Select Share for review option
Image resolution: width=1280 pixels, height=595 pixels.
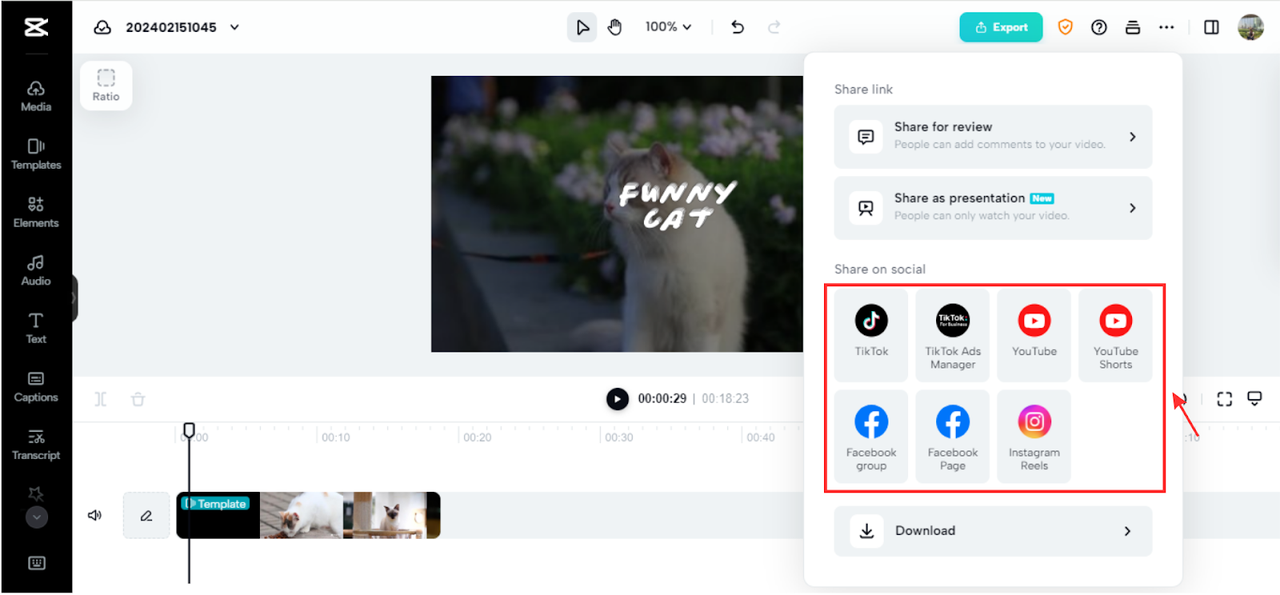coord(993,136)
